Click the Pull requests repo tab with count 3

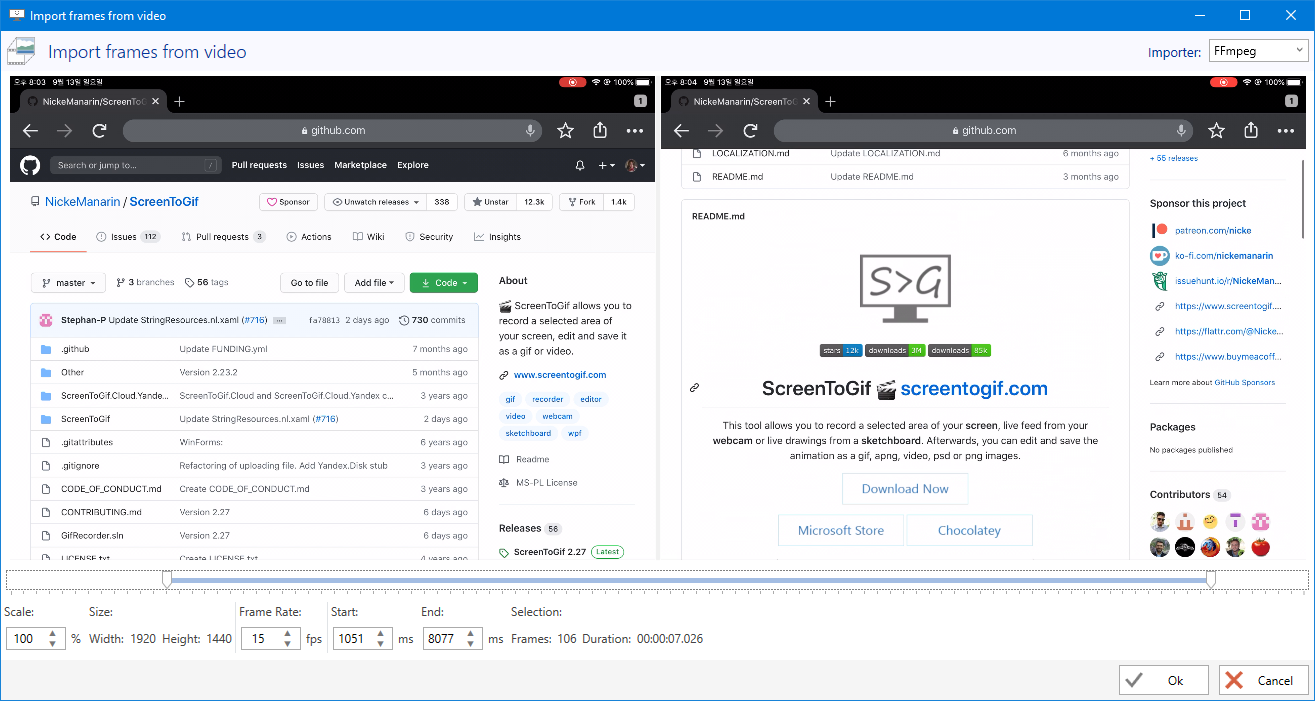[223, 237]
